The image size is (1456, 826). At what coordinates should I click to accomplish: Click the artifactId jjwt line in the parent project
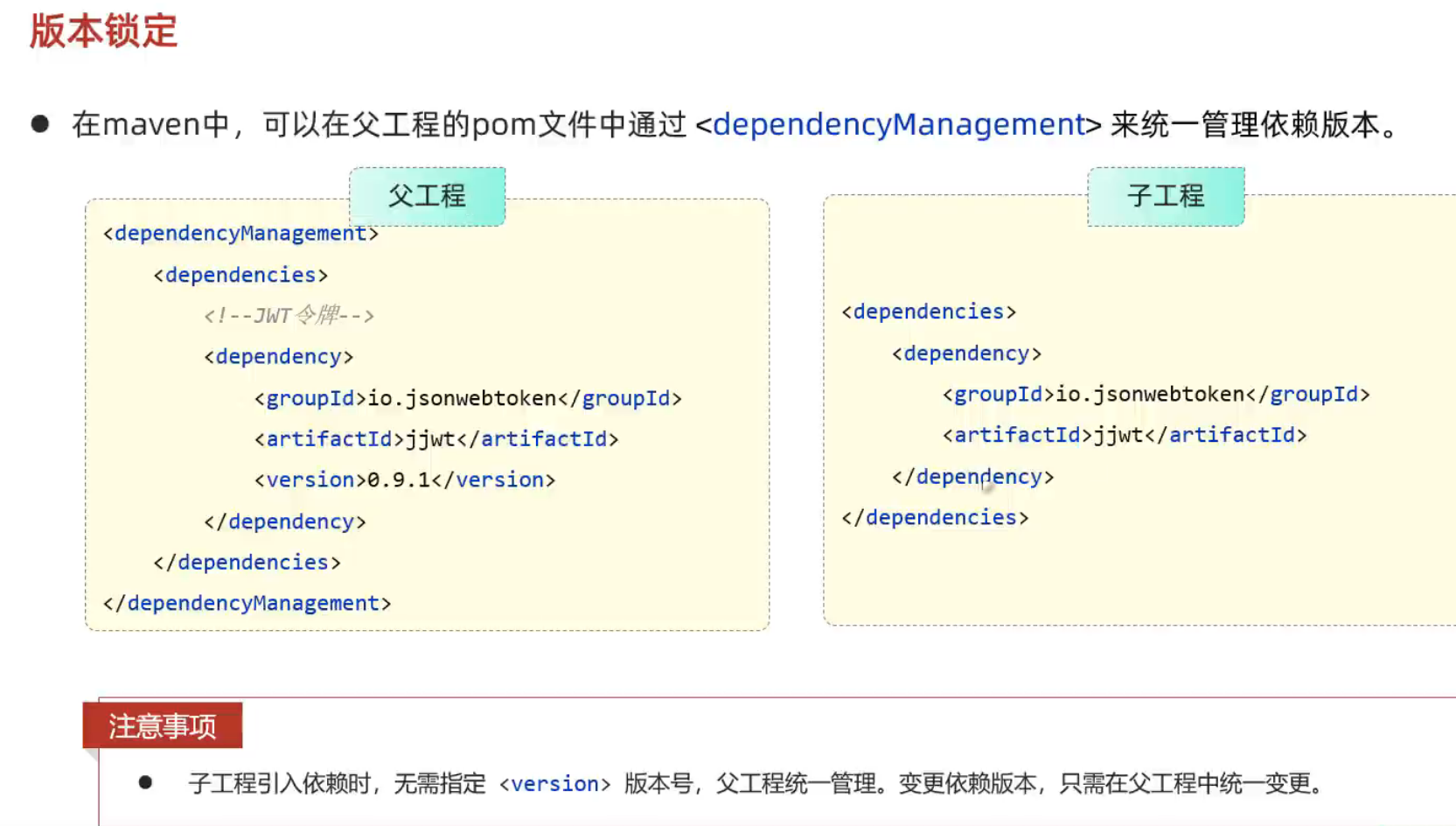[436, 439]
